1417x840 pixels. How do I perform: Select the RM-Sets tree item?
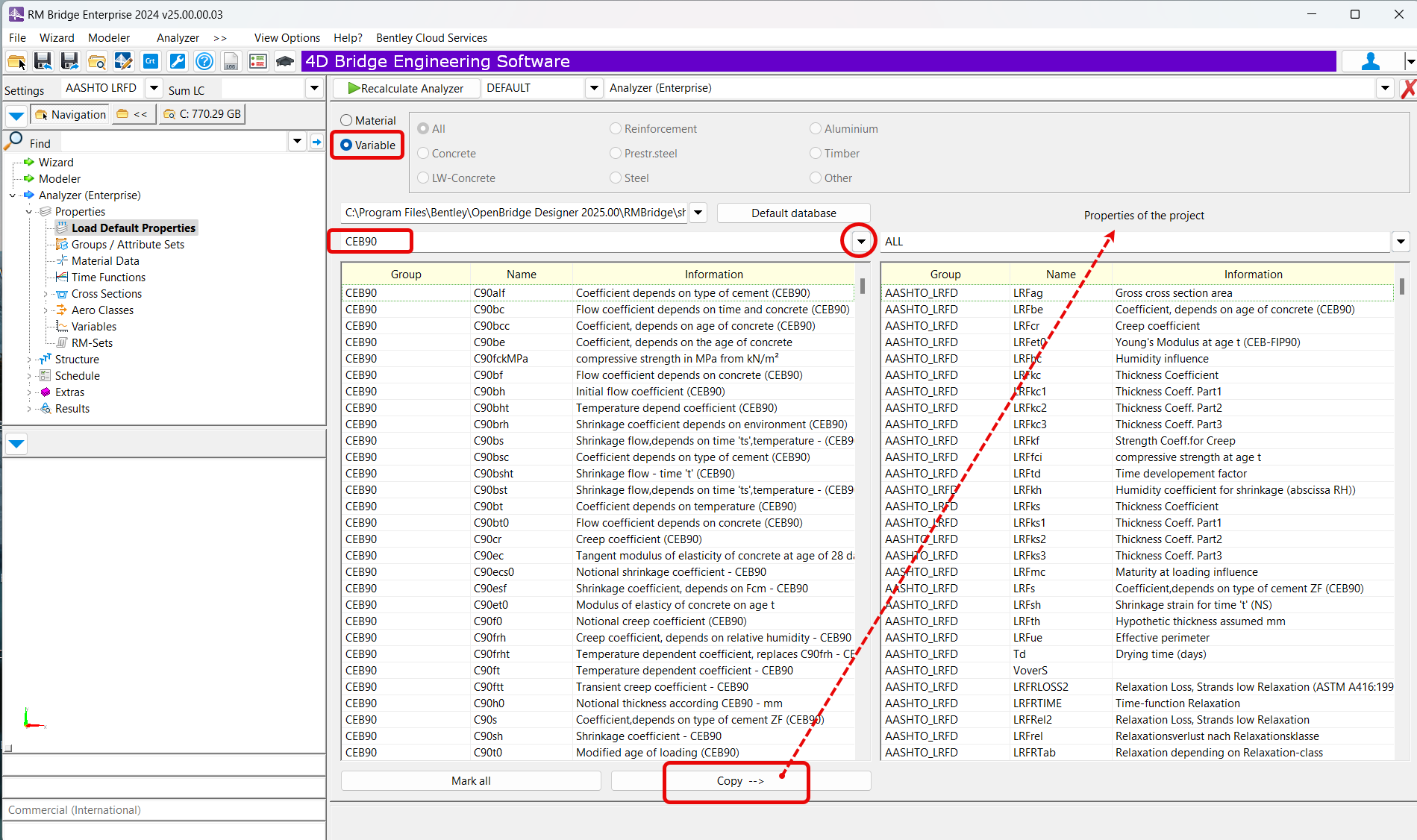tap(92, 343)
